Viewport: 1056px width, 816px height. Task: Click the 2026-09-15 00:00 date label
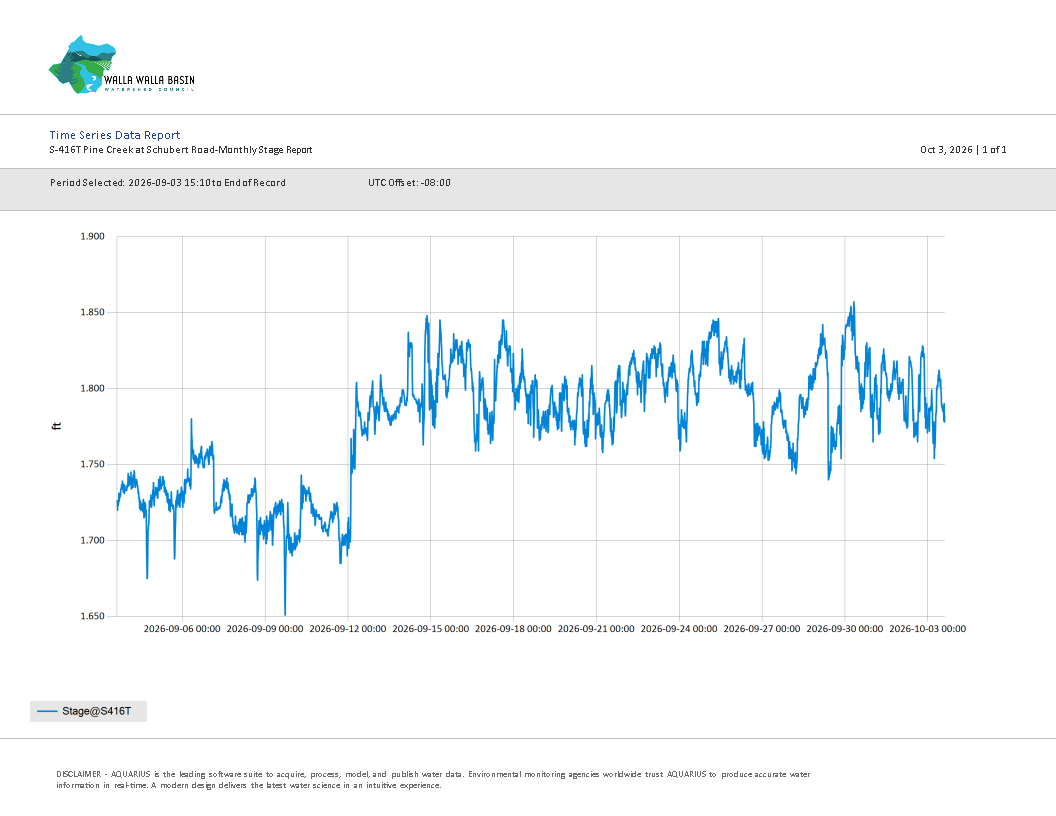tap(430, 629)
